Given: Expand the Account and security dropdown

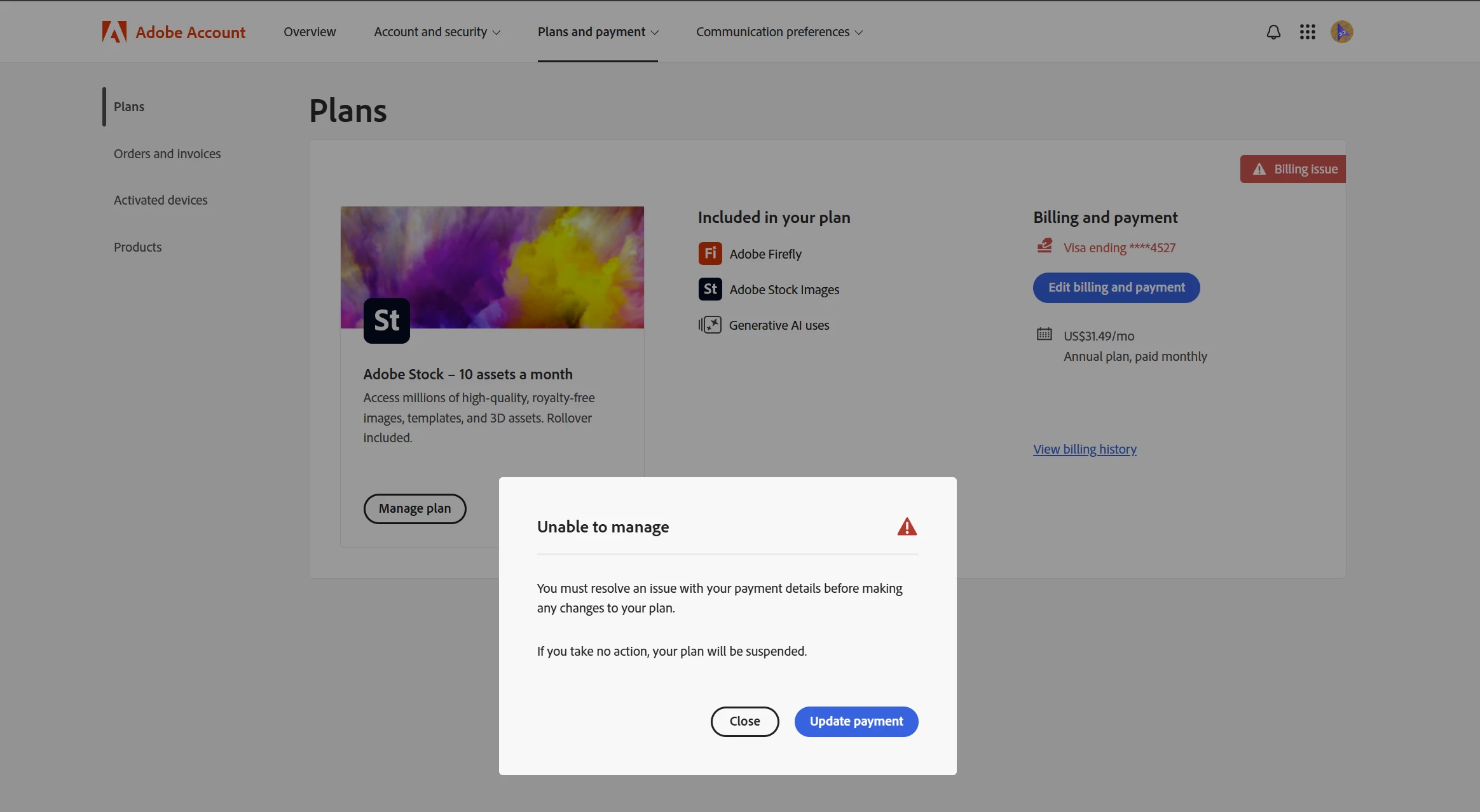Looking at the screenshot, I should [437, 32].
